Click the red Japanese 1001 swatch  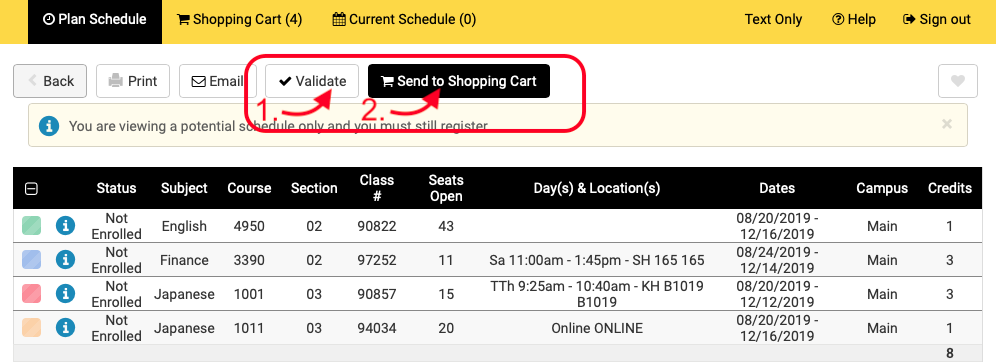pyautogui.click(x=32, y=293)
